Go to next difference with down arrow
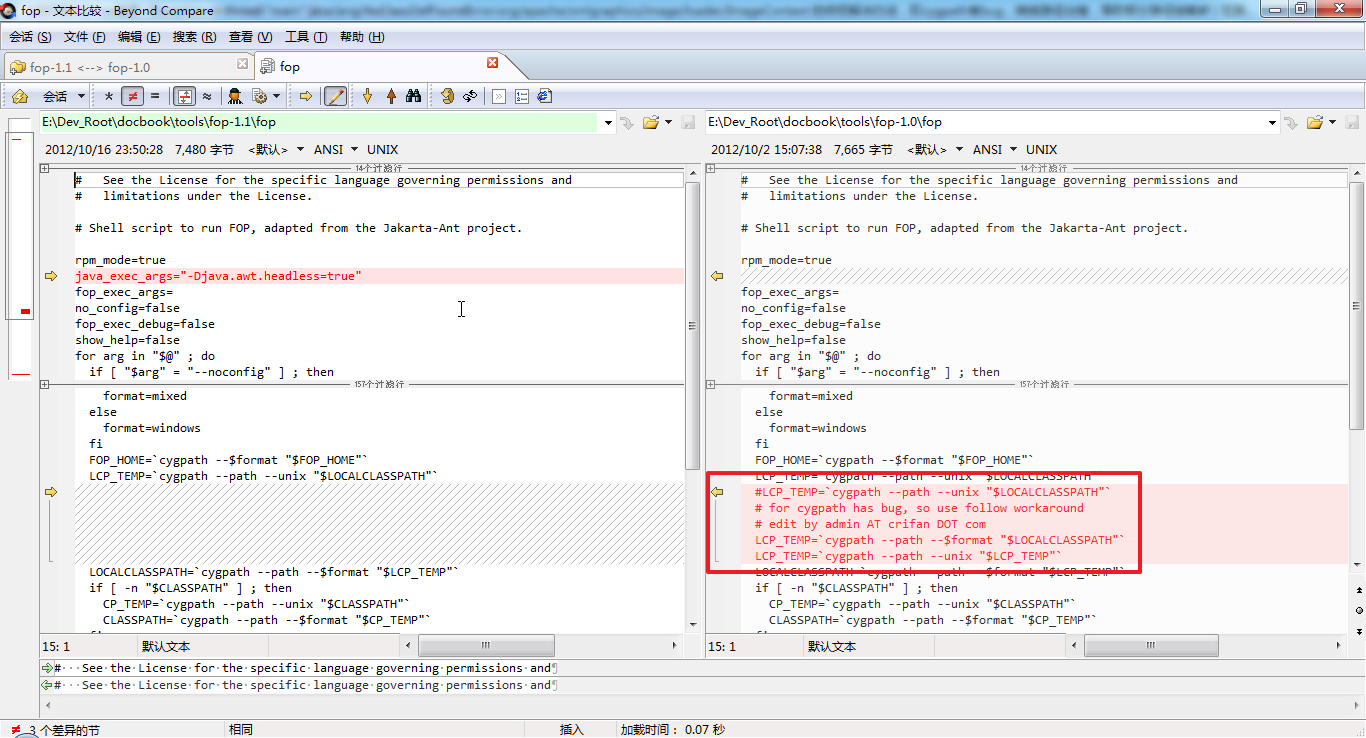1366x738 pixels. pos(367,97)
